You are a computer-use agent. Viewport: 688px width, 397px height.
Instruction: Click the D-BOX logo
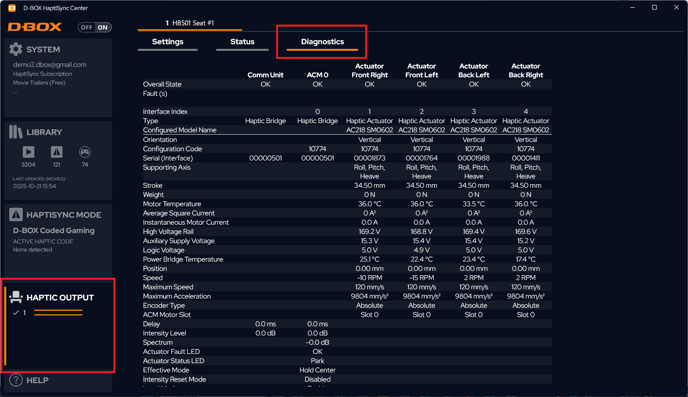(35, 27)
